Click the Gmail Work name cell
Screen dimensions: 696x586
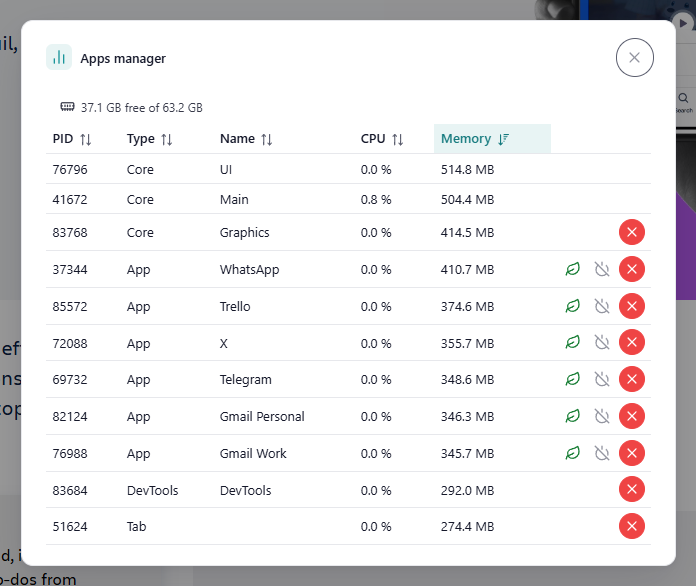coord(253,453)
